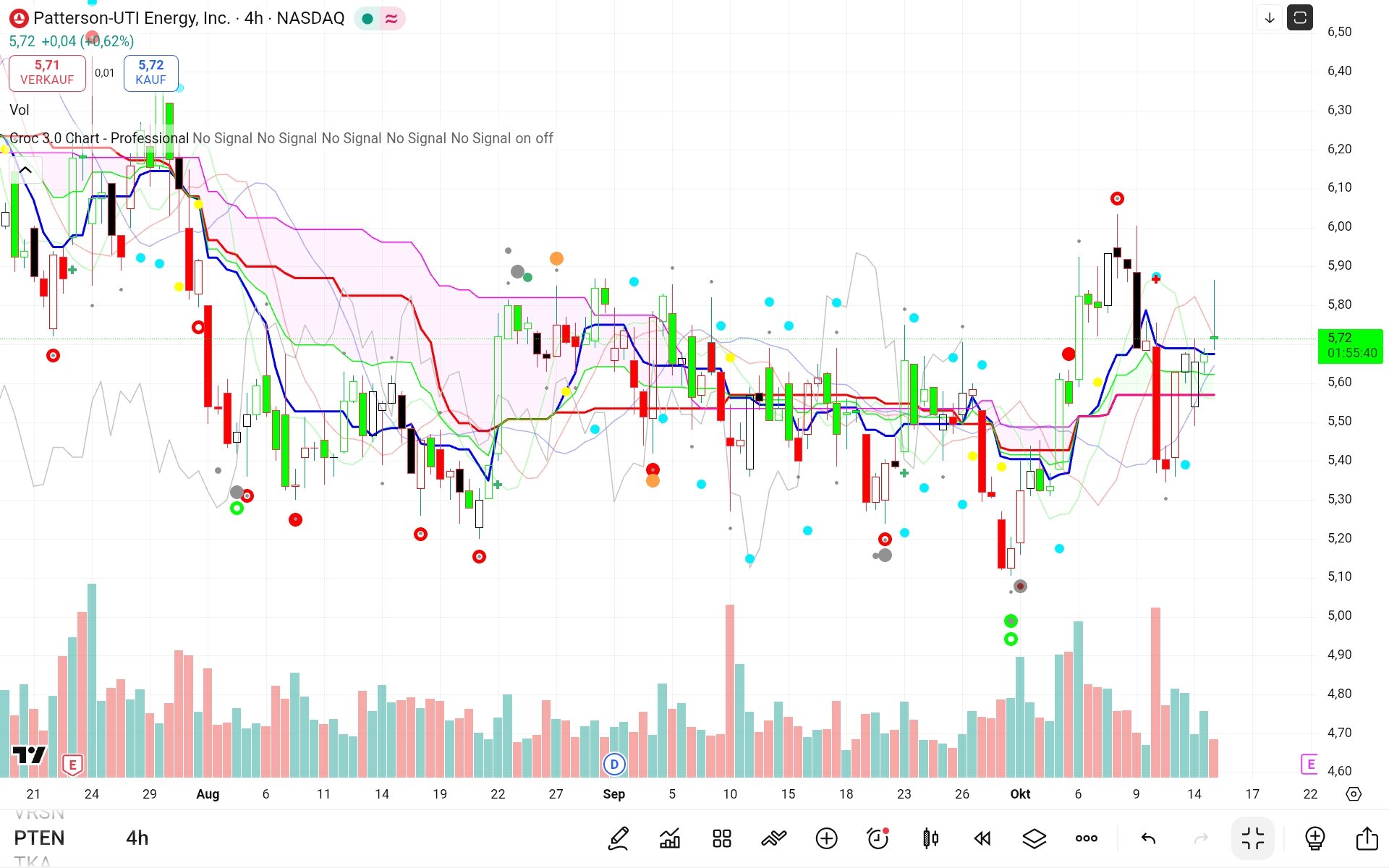This screenshot has width=1389, height=868.
Task: Exit fullscreen with collapse arrows button
Action: click(x=1253, y=838)
